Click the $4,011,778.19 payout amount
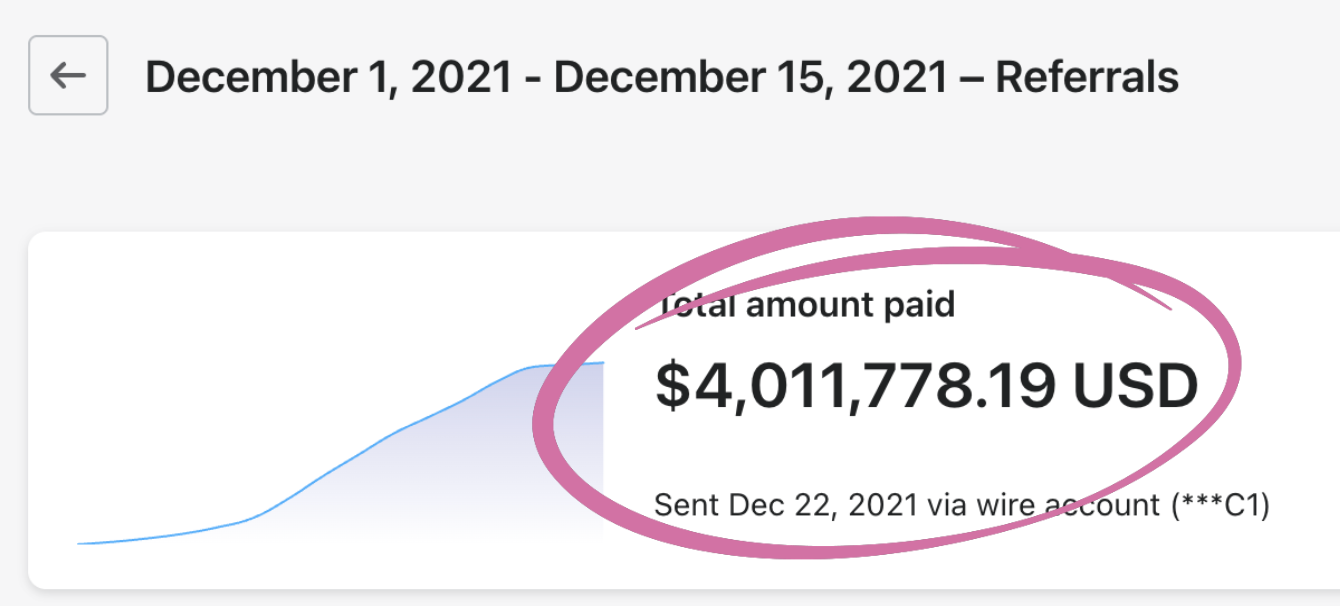The width and height of the screenshot is (1340, 606). pyautogui.click(x=855, y=387)
